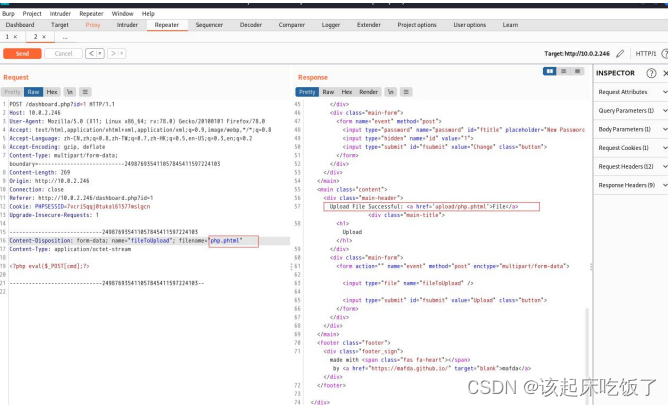This screenshot has height=407, width=671.
Task: Go back to previous request in history
Action: (91, 53)
